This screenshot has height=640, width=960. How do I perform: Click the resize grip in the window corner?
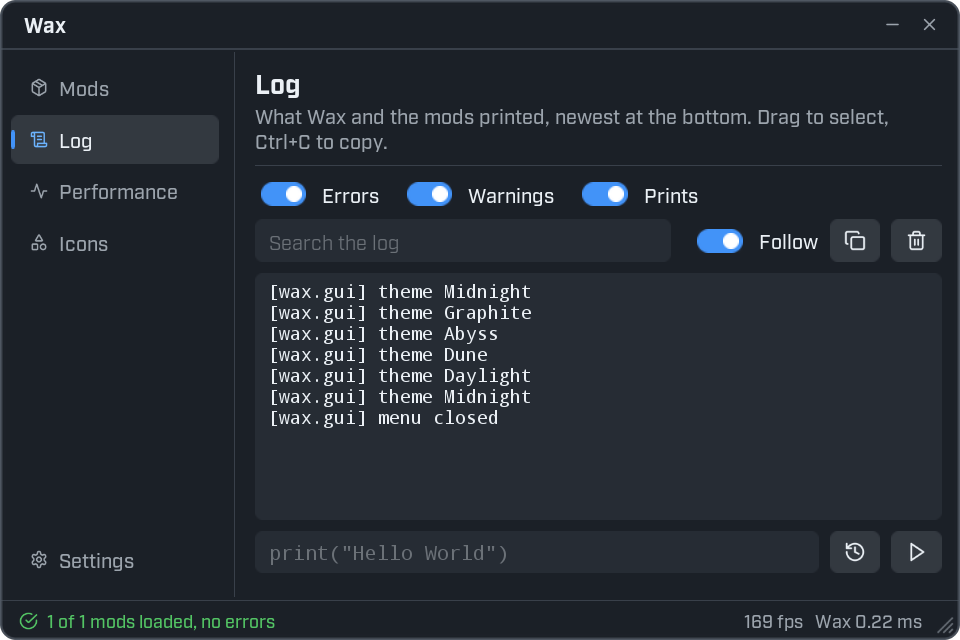point(947,626)
